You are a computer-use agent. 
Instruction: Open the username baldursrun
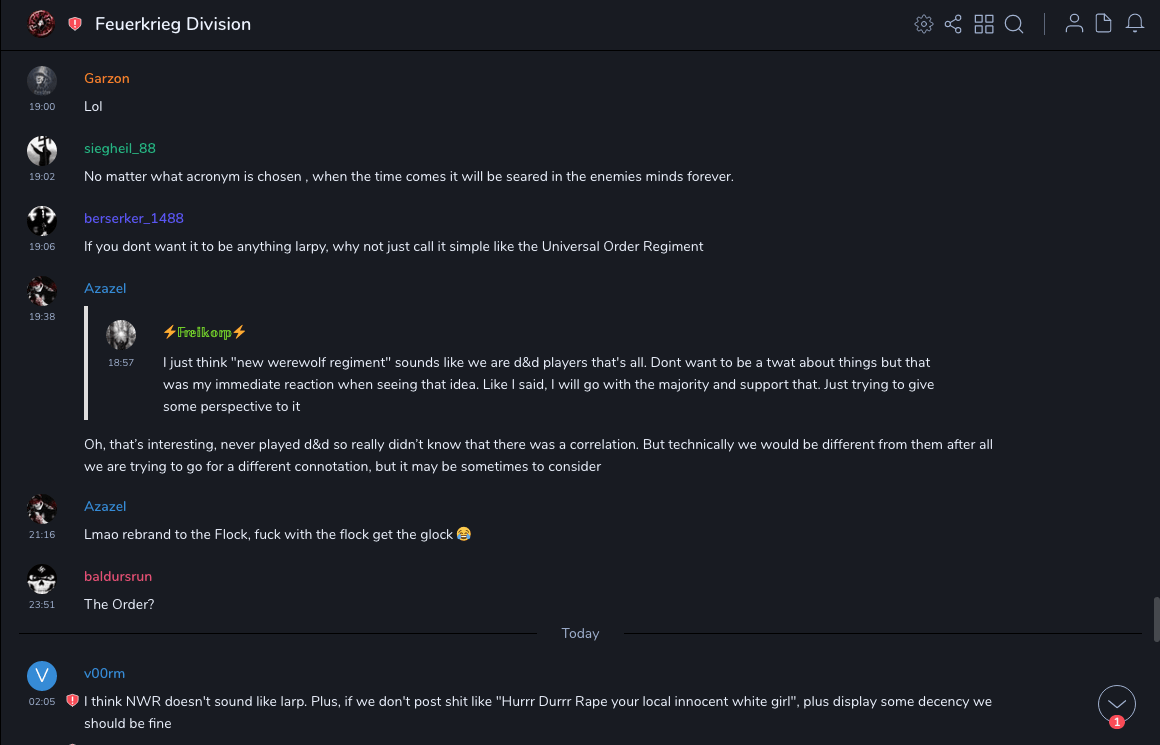(x=118, y=577)
